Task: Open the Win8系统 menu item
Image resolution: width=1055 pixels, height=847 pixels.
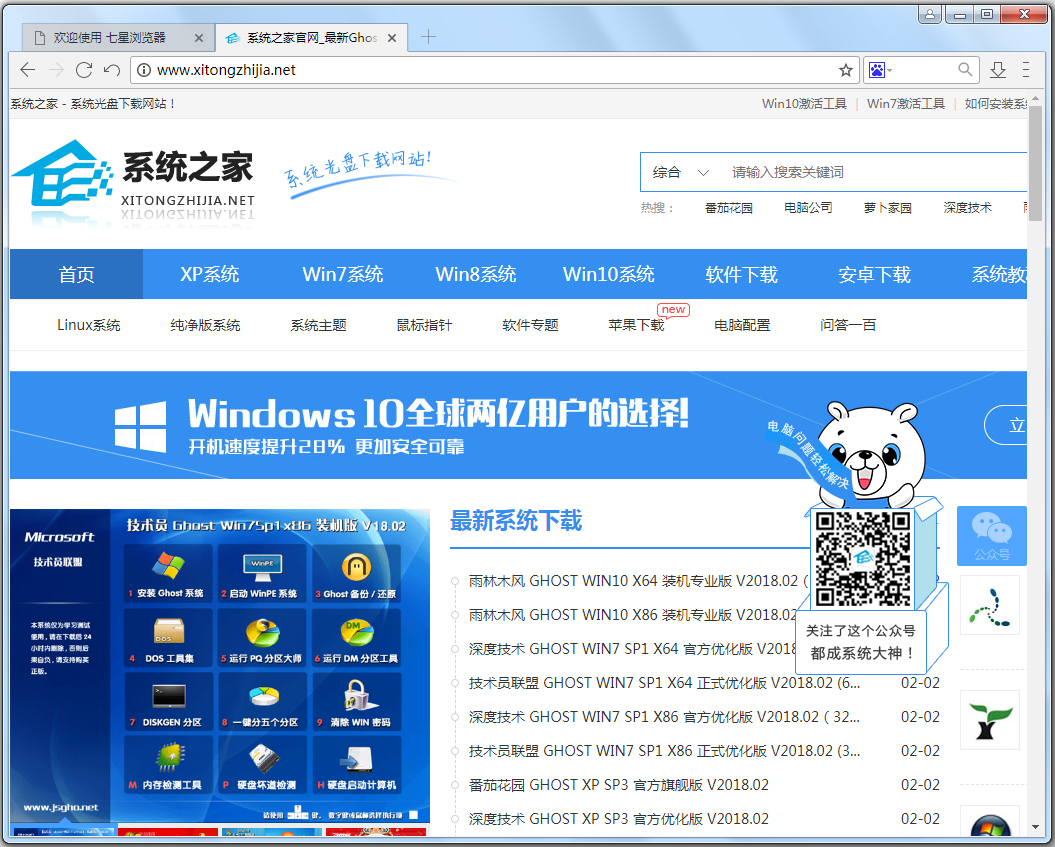Action: pyautogui.click(x=476, y=274)
